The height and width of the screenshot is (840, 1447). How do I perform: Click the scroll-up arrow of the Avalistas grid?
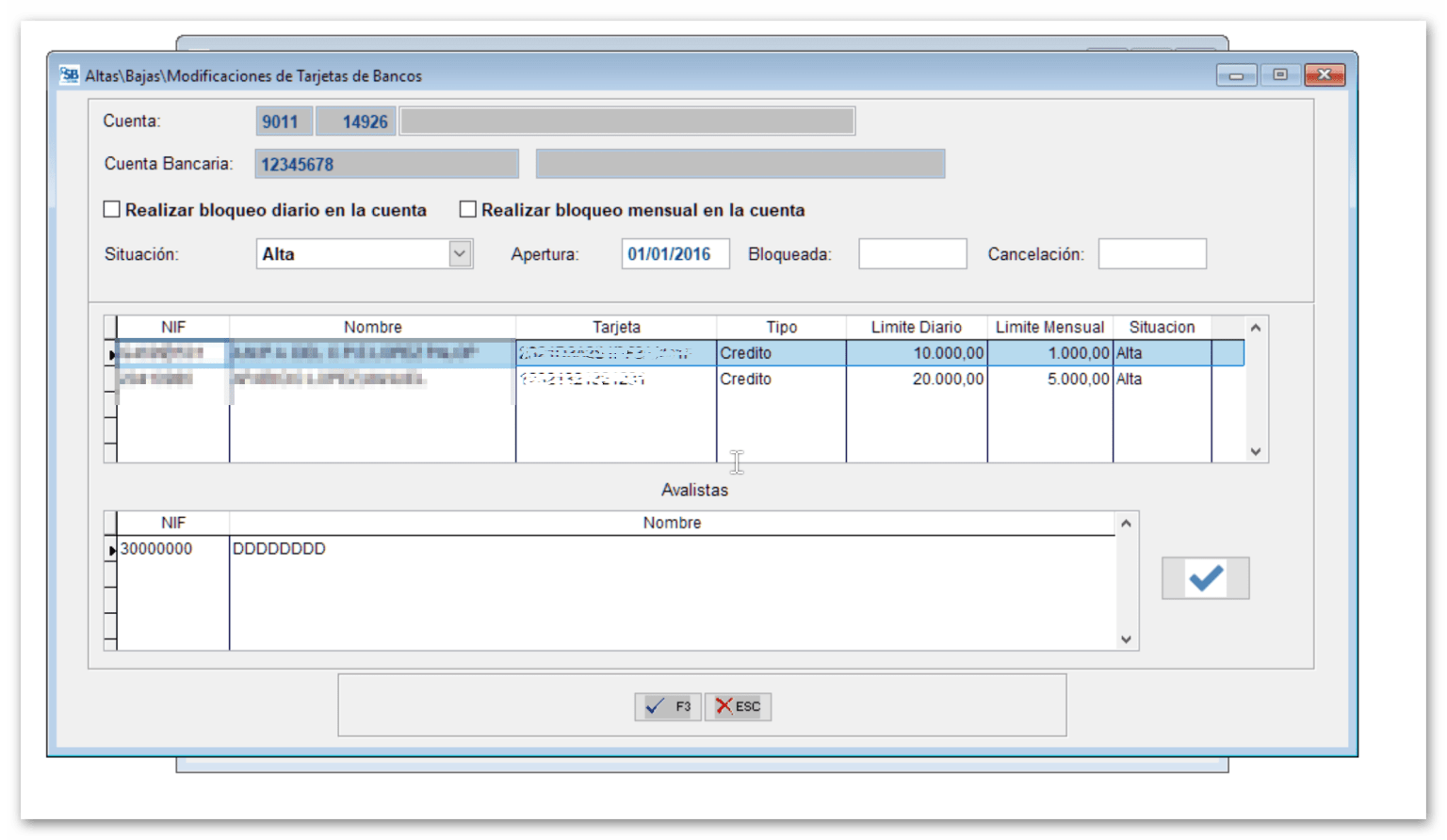(1126, 521)
